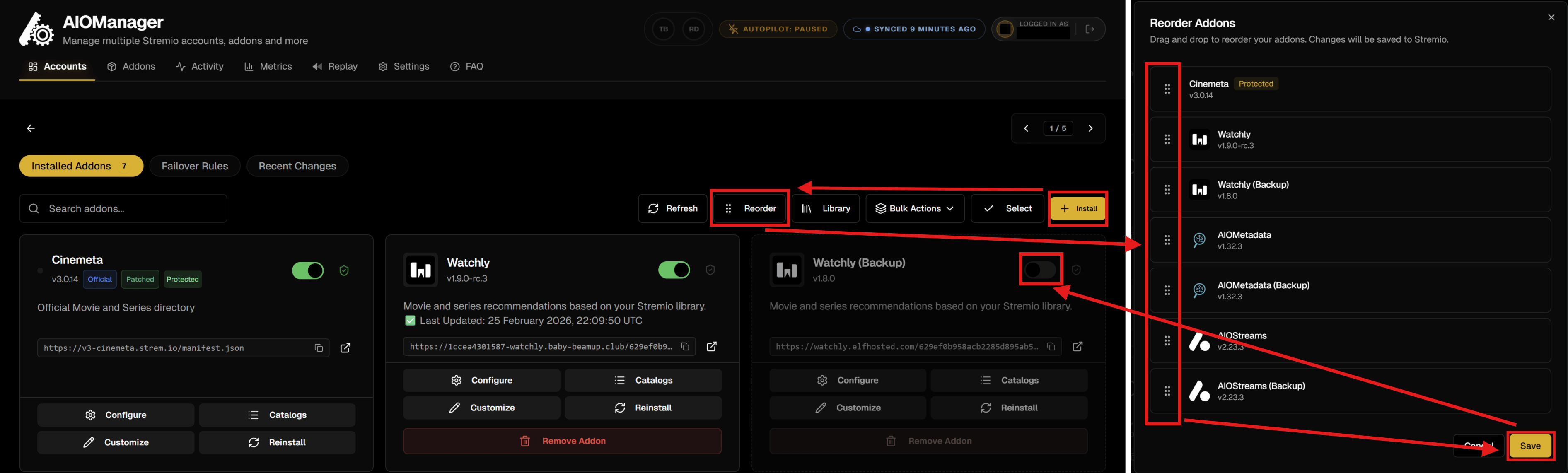Image resolution: width=1568 pixels, height=473 pixels.
Task: Open the Recent Changes tab
Action: (x=297, y=166)
